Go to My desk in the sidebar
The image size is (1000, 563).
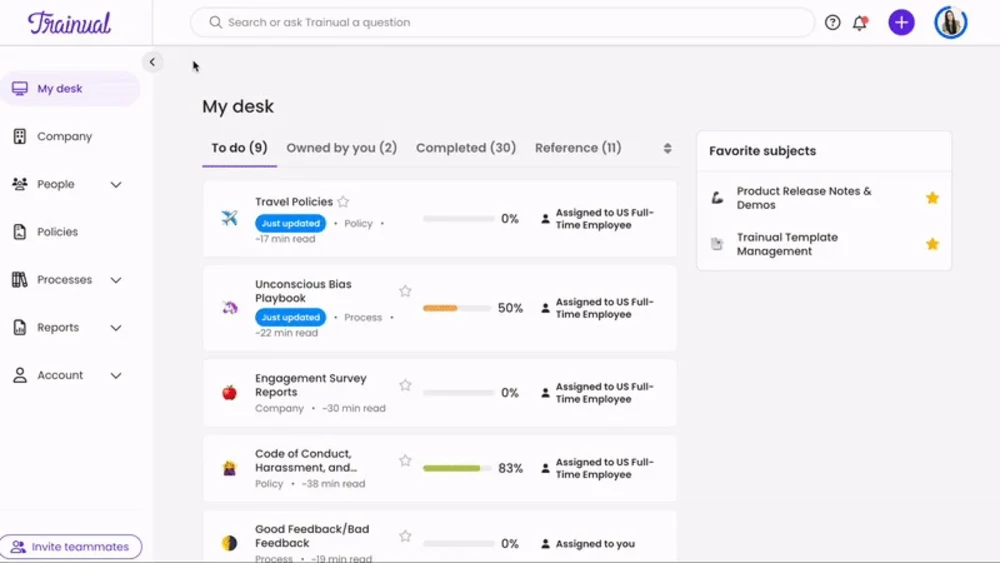(70, 89)
